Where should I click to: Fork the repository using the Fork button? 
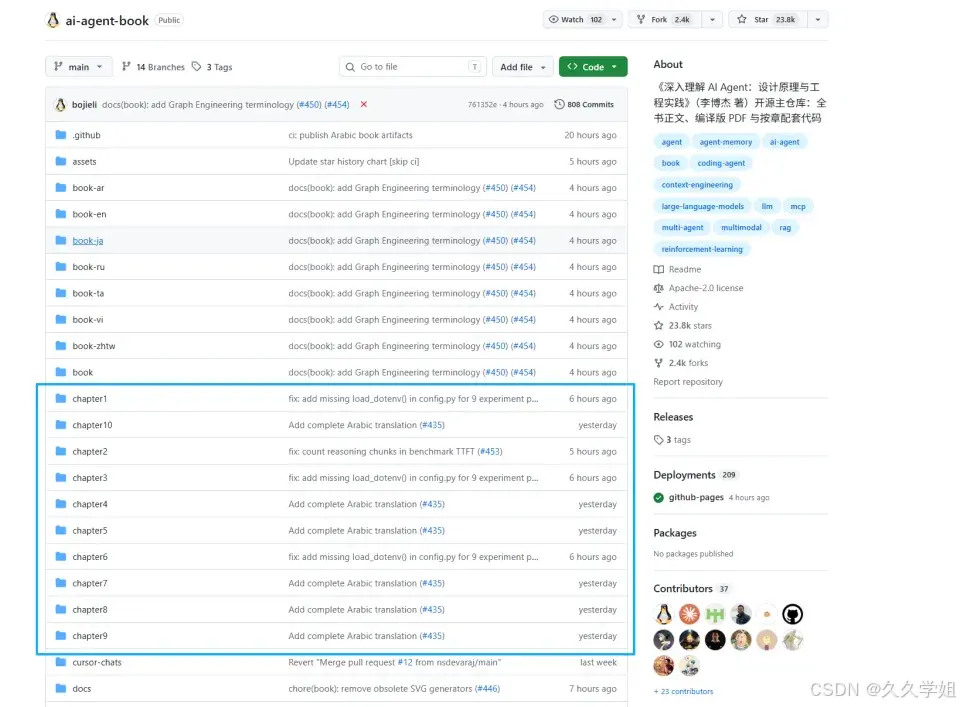click(666, 20)
